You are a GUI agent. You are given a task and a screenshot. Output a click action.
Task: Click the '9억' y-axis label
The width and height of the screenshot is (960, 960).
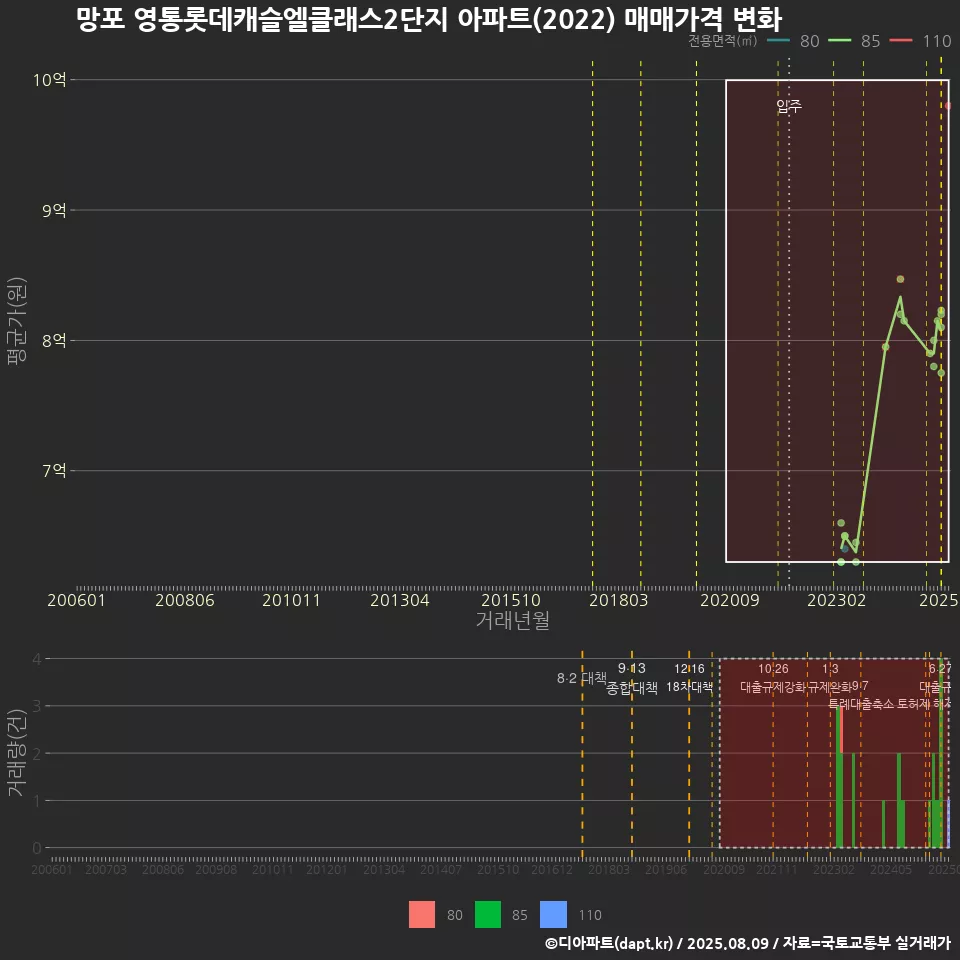(54, 210)
